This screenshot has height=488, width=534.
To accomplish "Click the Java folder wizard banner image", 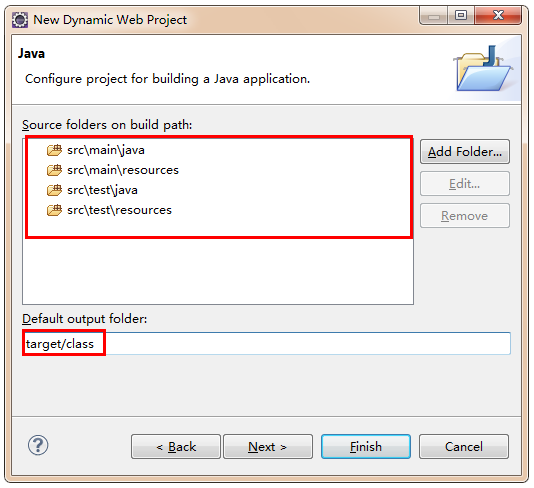I will pos(483,68).
